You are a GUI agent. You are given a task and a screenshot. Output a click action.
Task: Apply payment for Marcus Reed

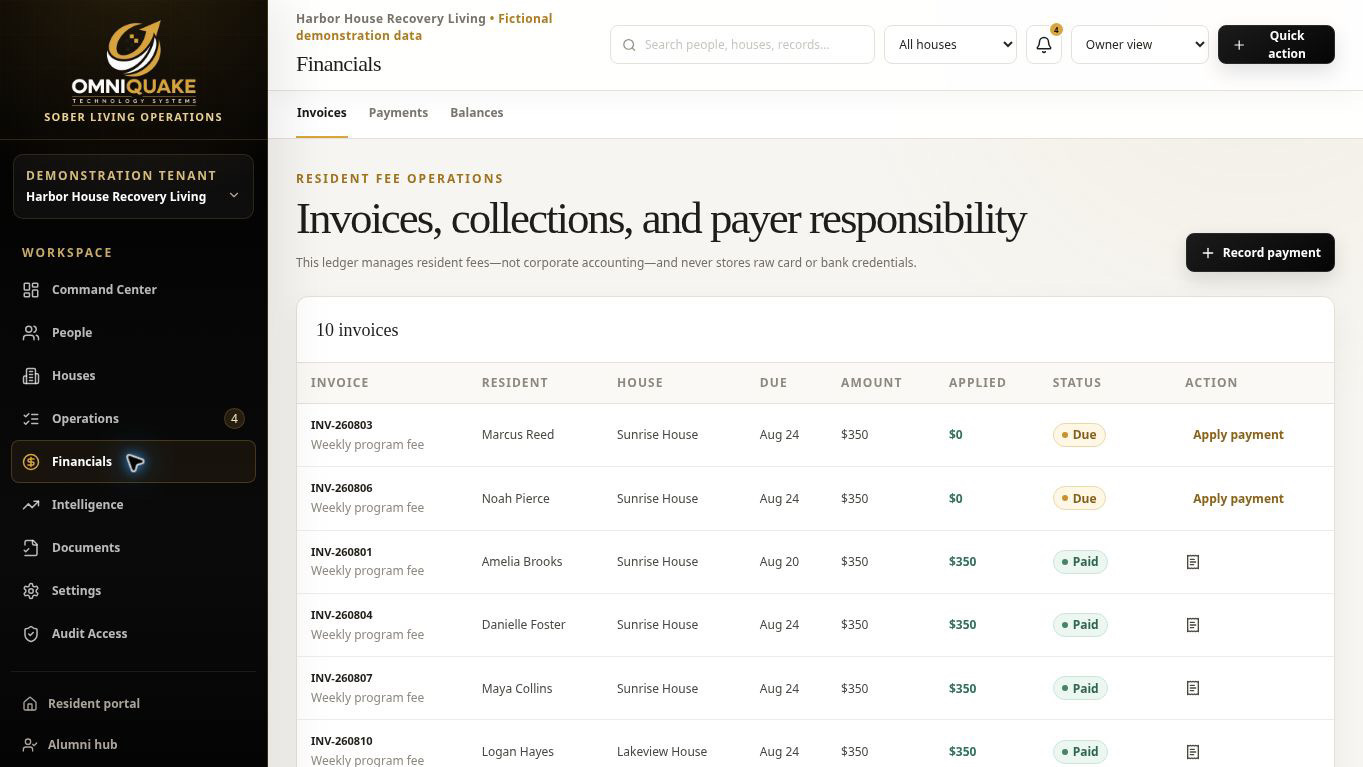click(x=1238, y=435)
